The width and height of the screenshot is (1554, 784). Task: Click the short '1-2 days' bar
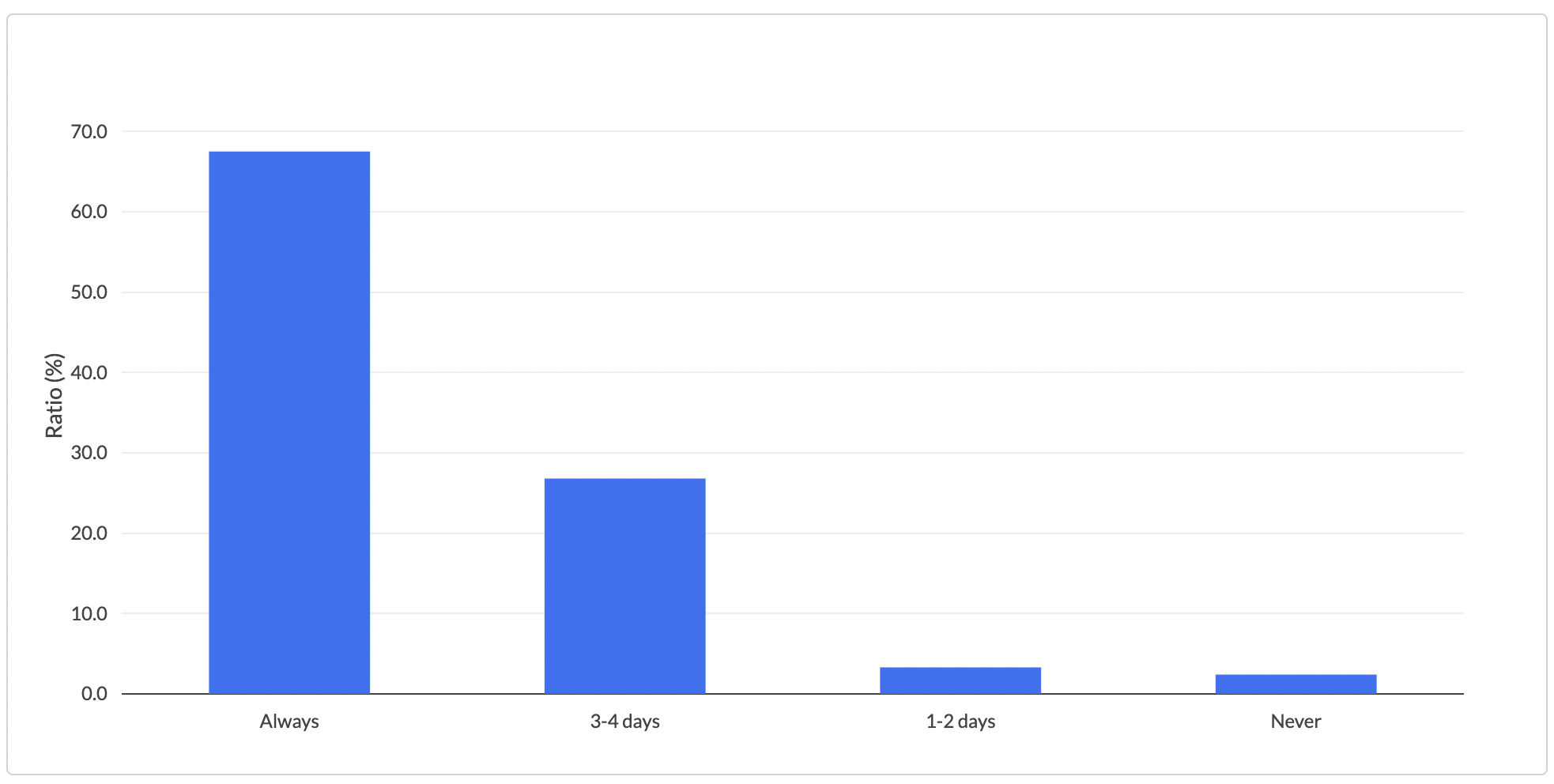pos(960,680)
